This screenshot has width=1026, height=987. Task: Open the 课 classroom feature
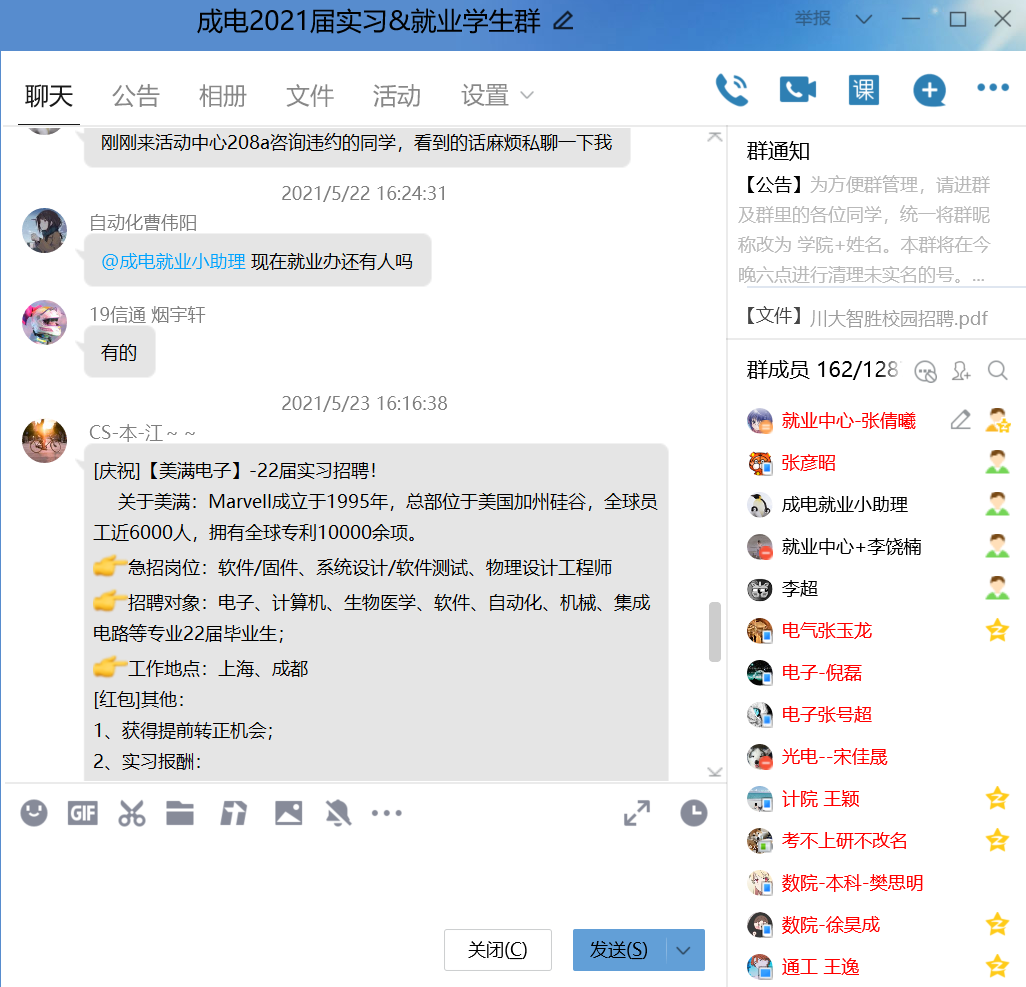[863, 89]
